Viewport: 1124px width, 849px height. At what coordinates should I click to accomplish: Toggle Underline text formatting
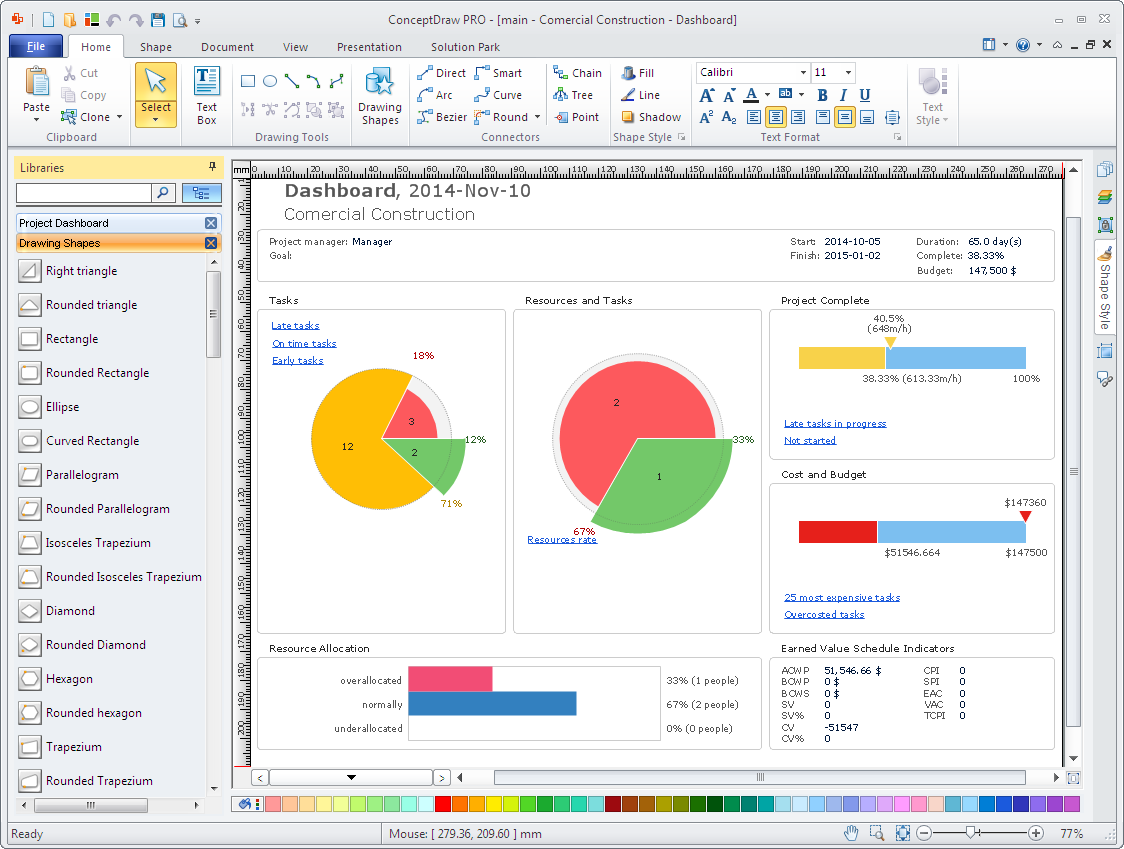click(x=865, y=95)
